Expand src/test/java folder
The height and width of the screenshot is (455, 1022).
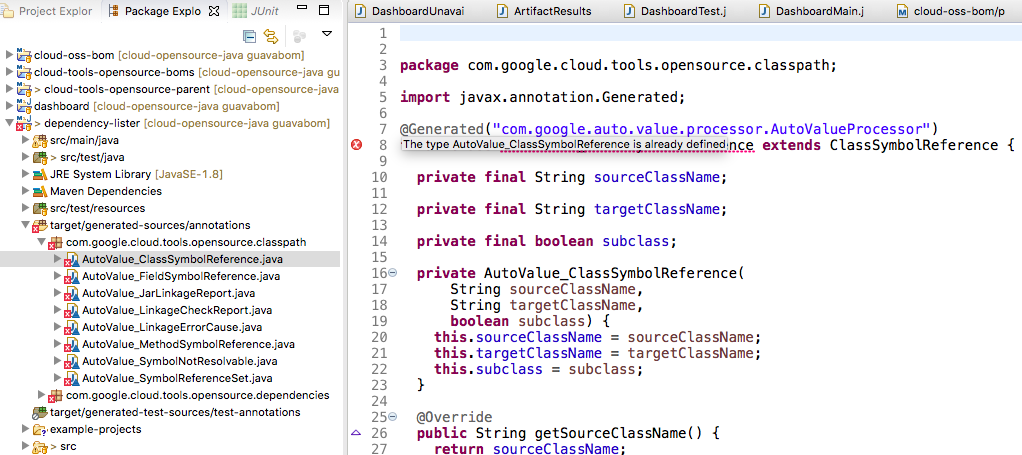pos(25,157)
